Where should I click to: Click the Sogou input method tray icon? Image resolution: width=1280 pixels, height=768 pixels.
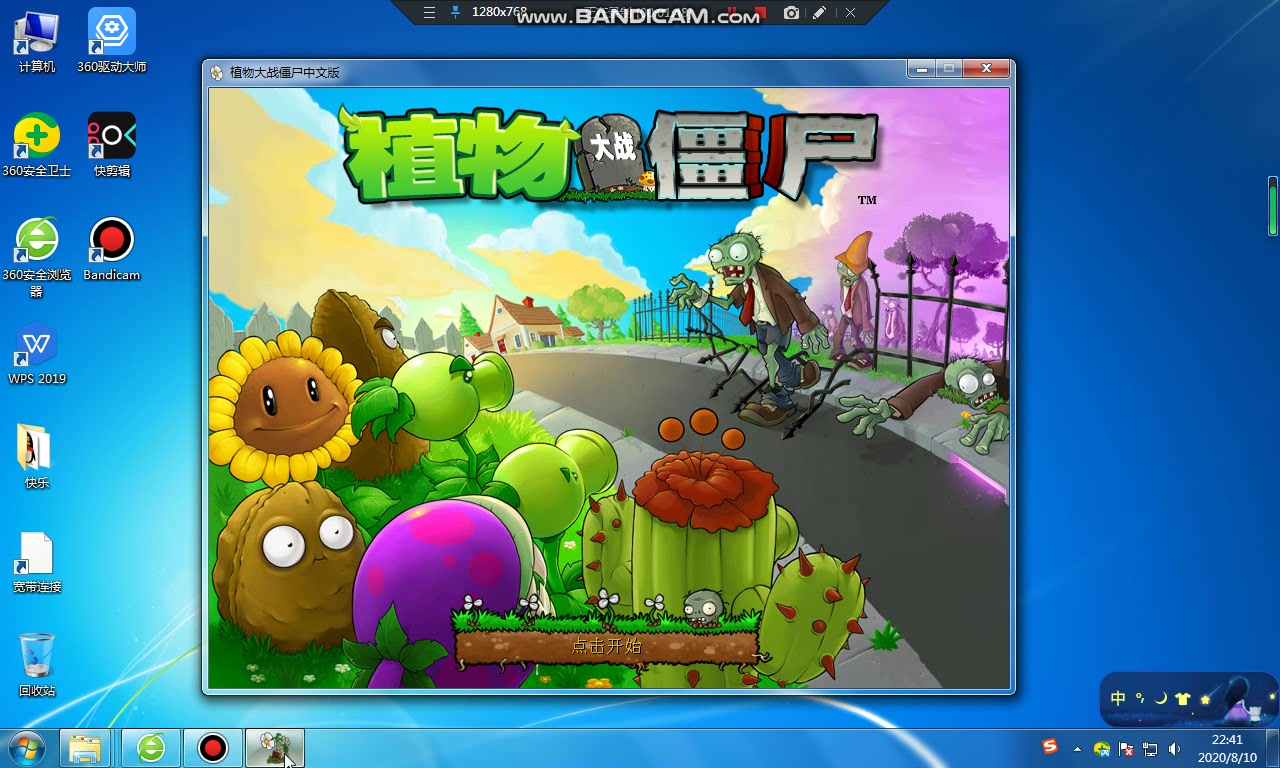coord(1049,747)
